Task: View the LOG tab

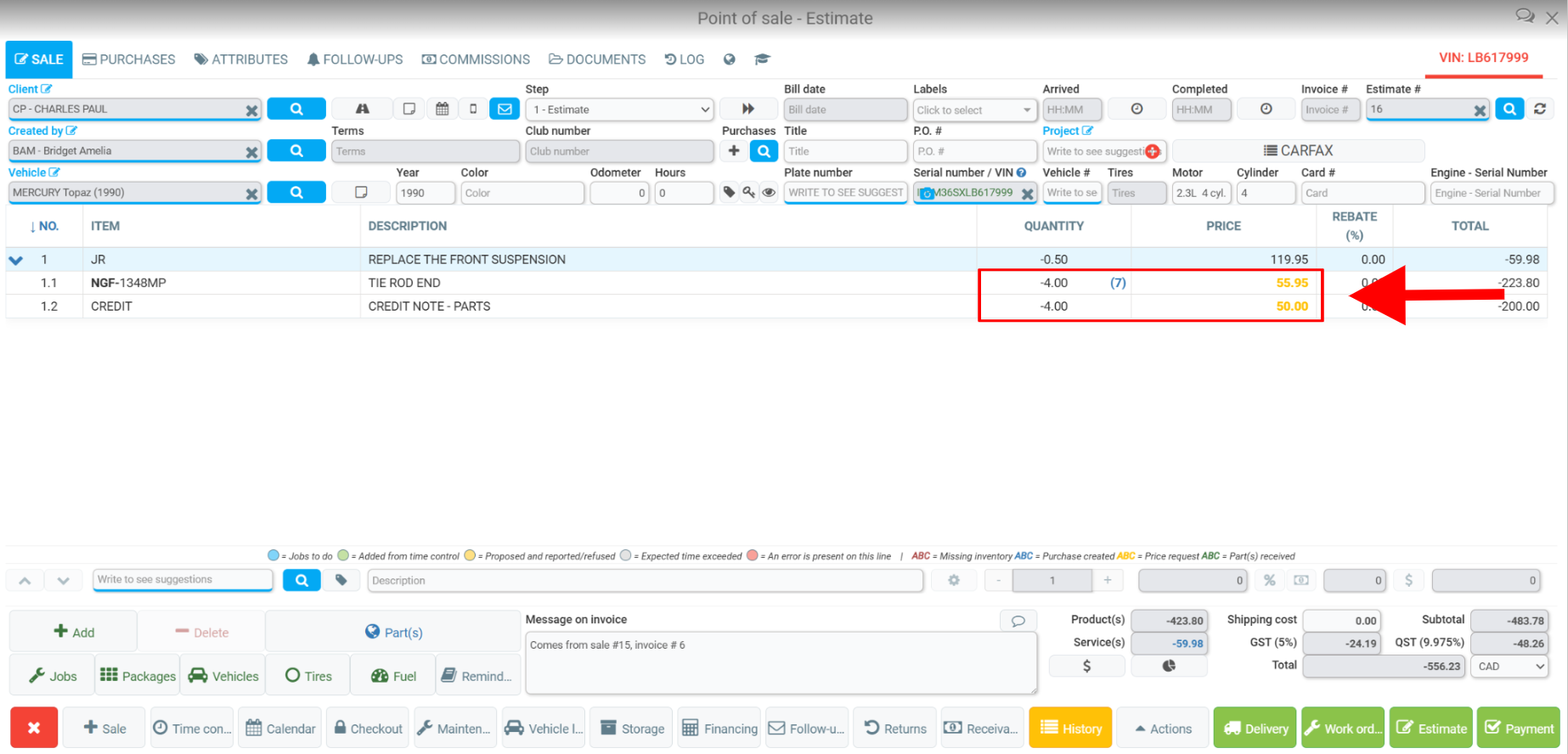Action: [685, 59]
